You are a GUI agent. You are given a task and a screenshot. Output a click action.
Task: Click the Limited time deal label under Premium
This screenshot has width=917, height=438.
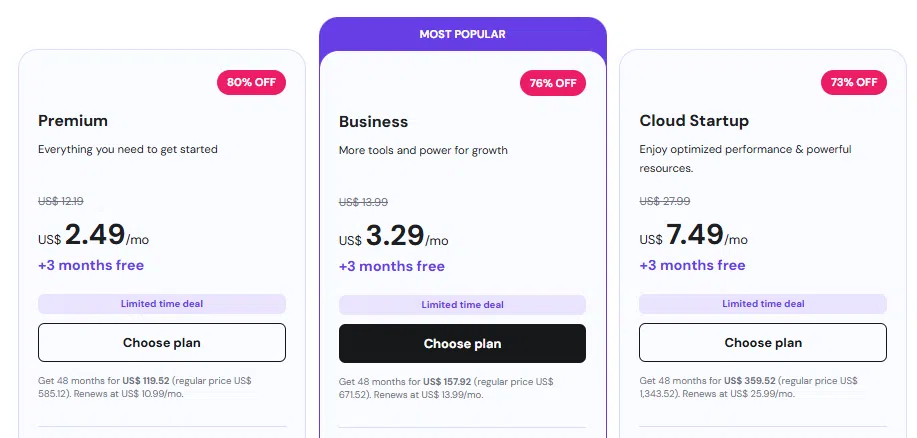161,304
